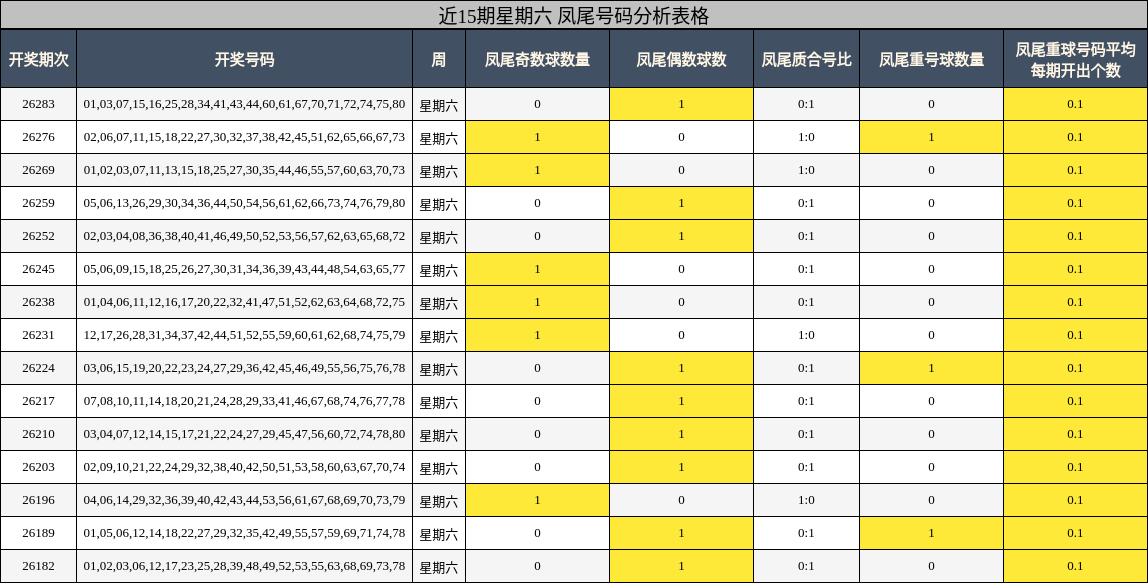Select winning numbers starting 02,06,07,11,15
The height and width of the screenshot is (583, 1148).
point(244,137)
